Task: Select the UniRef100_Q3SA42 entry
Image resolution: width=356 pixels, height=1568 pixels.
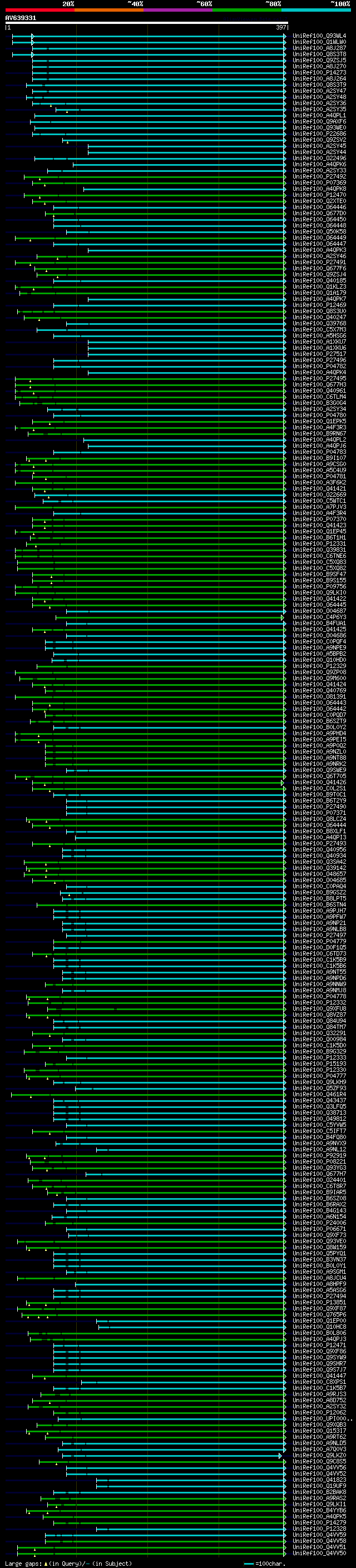Action: 319,862
